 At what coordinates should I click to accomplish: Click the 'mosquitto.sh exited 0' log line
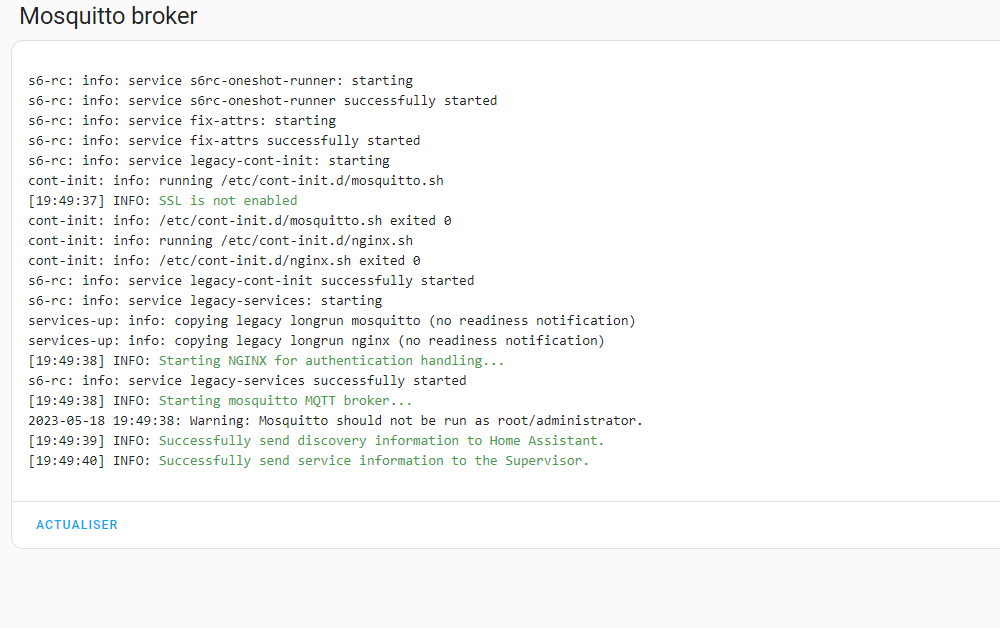[x=240, y=221]
